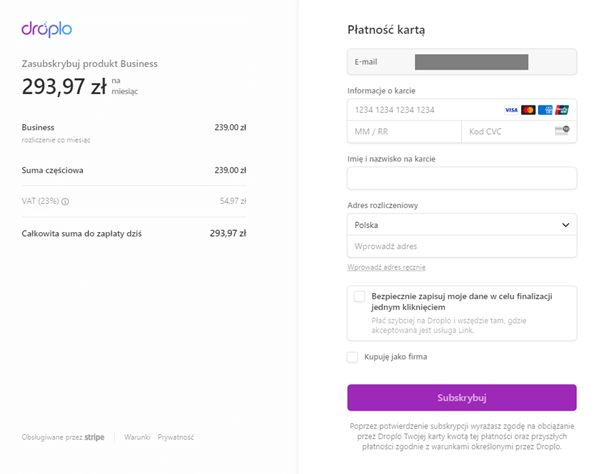Screen dimensions: 605x474
Task: Click the VAT info circle icon
Action: coord(65,201)
